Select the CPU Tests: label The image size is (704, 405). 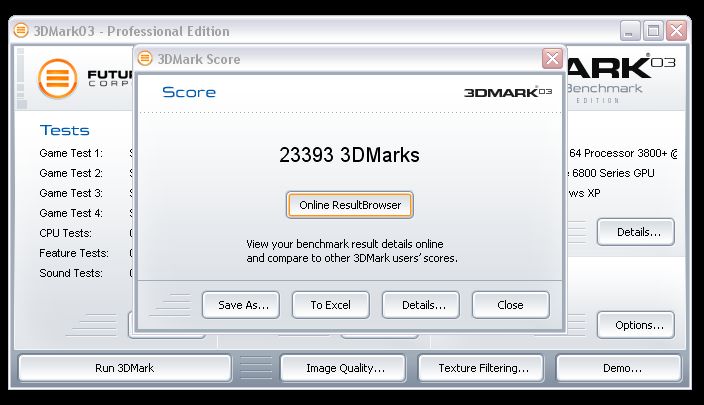[66, 233]
